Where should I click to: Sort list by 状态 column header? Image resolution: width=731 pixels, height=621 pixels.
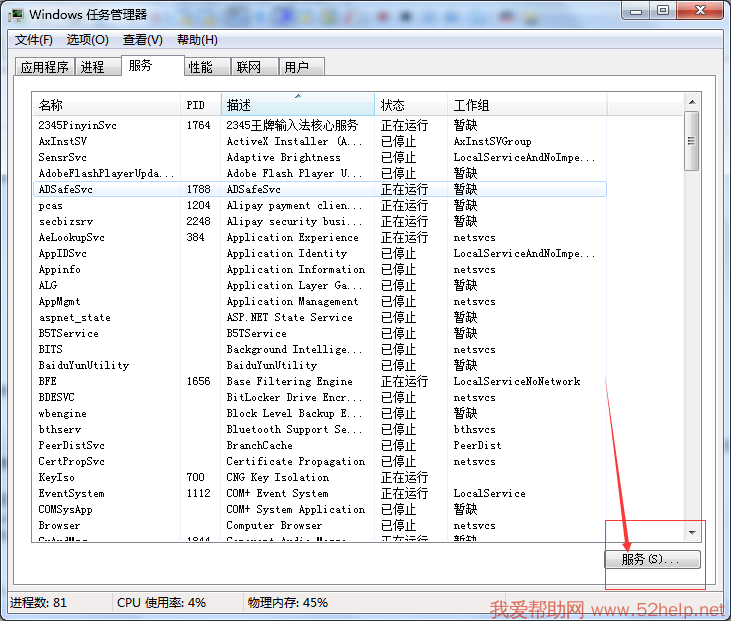[410, 105]
